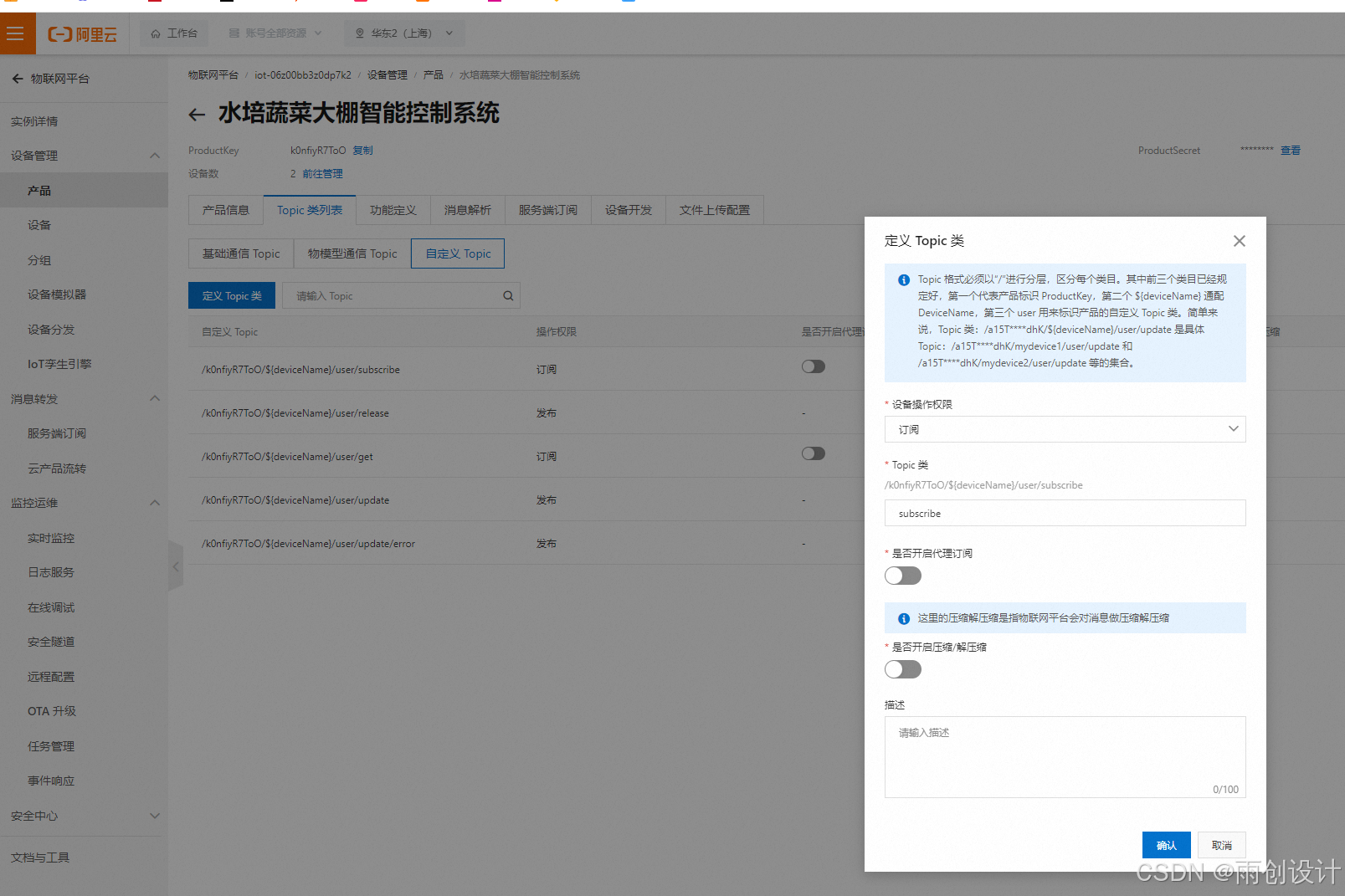The width and height of the screenshot is (1345, 896).
Task: Click the back arrow beside 物联网平台
Action: (x=18, y=79)
